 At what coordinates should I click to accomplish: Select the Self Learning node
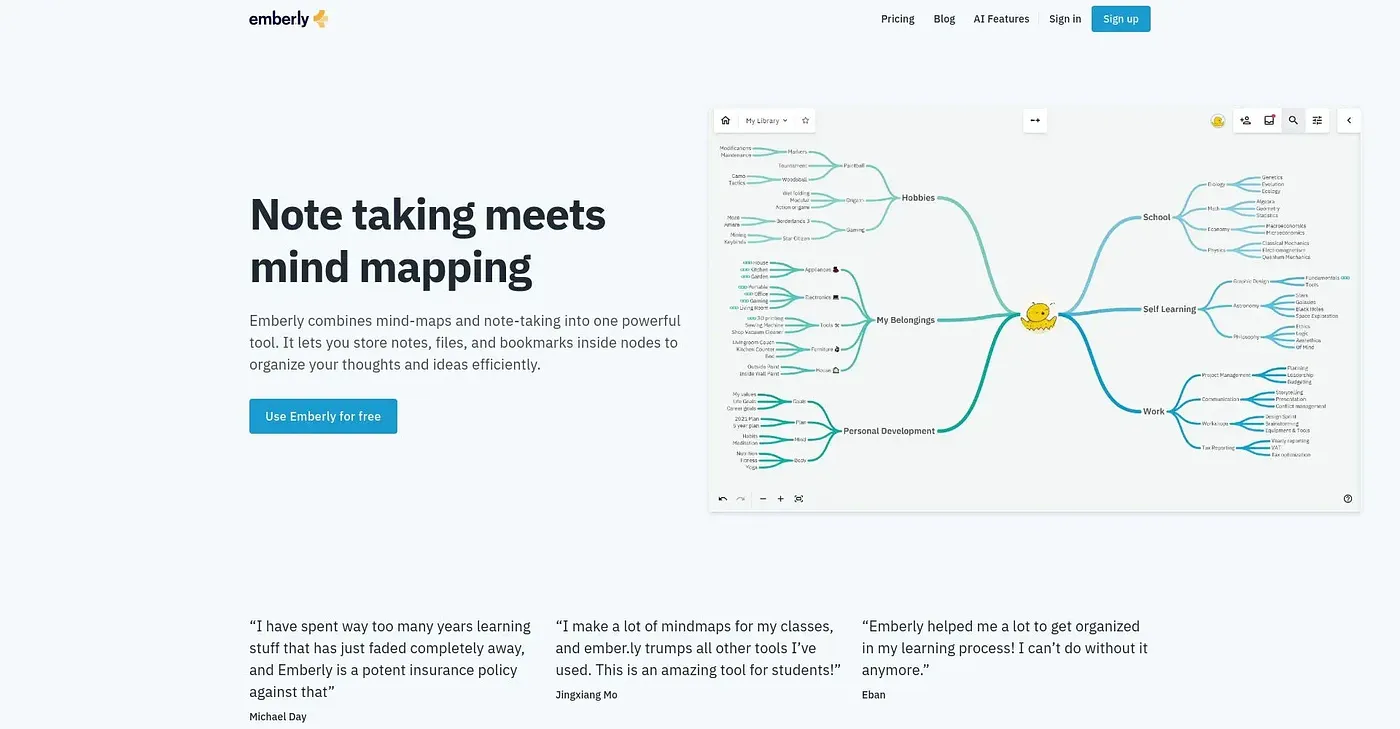click(1170, 309)
